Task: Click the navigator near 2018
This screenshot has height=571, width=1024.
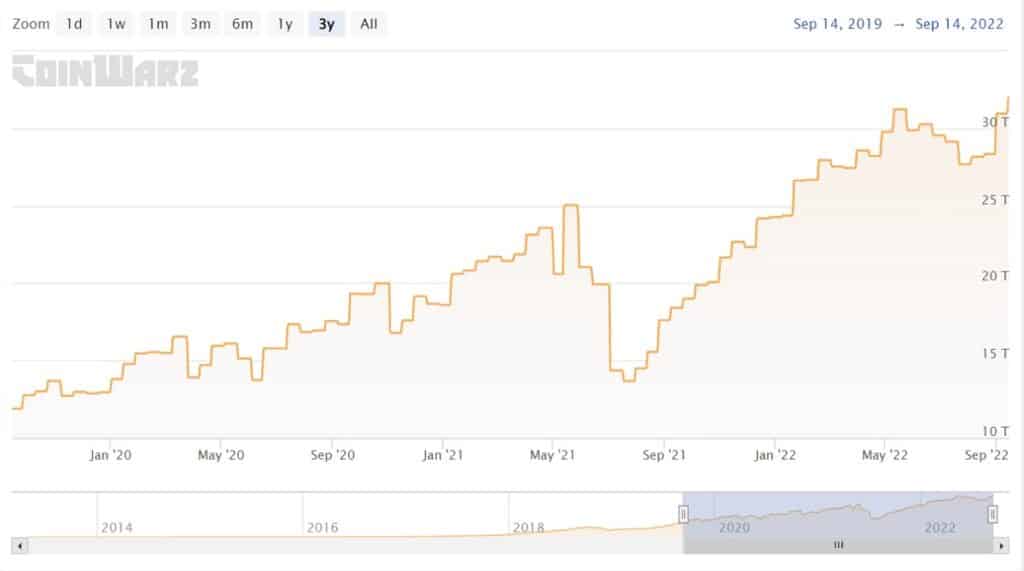Action: point(528,527)
